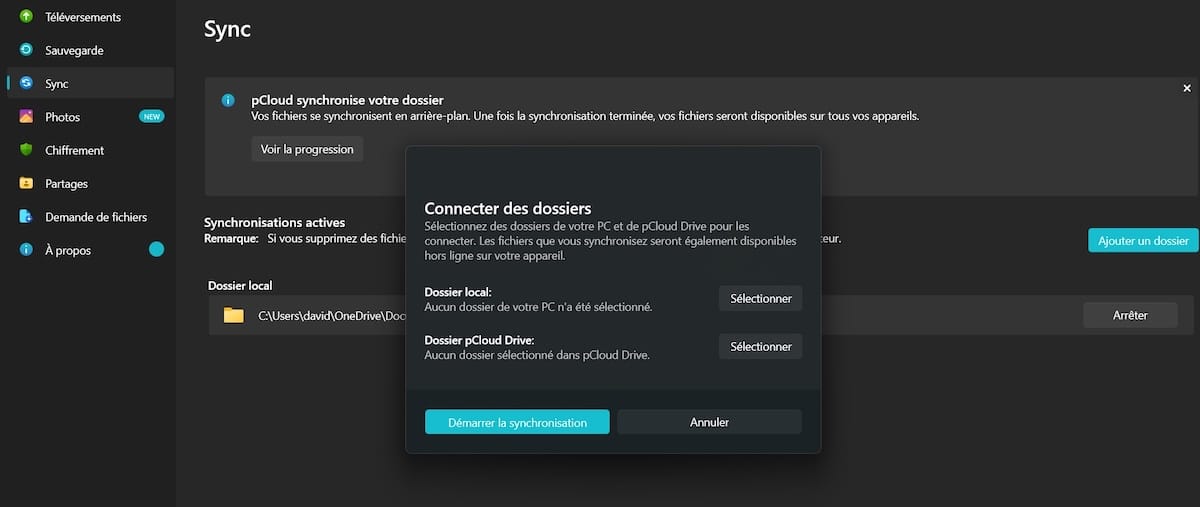This screenshot has height=507, width=1200.
Task: Click the C:\Users\david\OneDrive path text
Action: click(331, 316)
